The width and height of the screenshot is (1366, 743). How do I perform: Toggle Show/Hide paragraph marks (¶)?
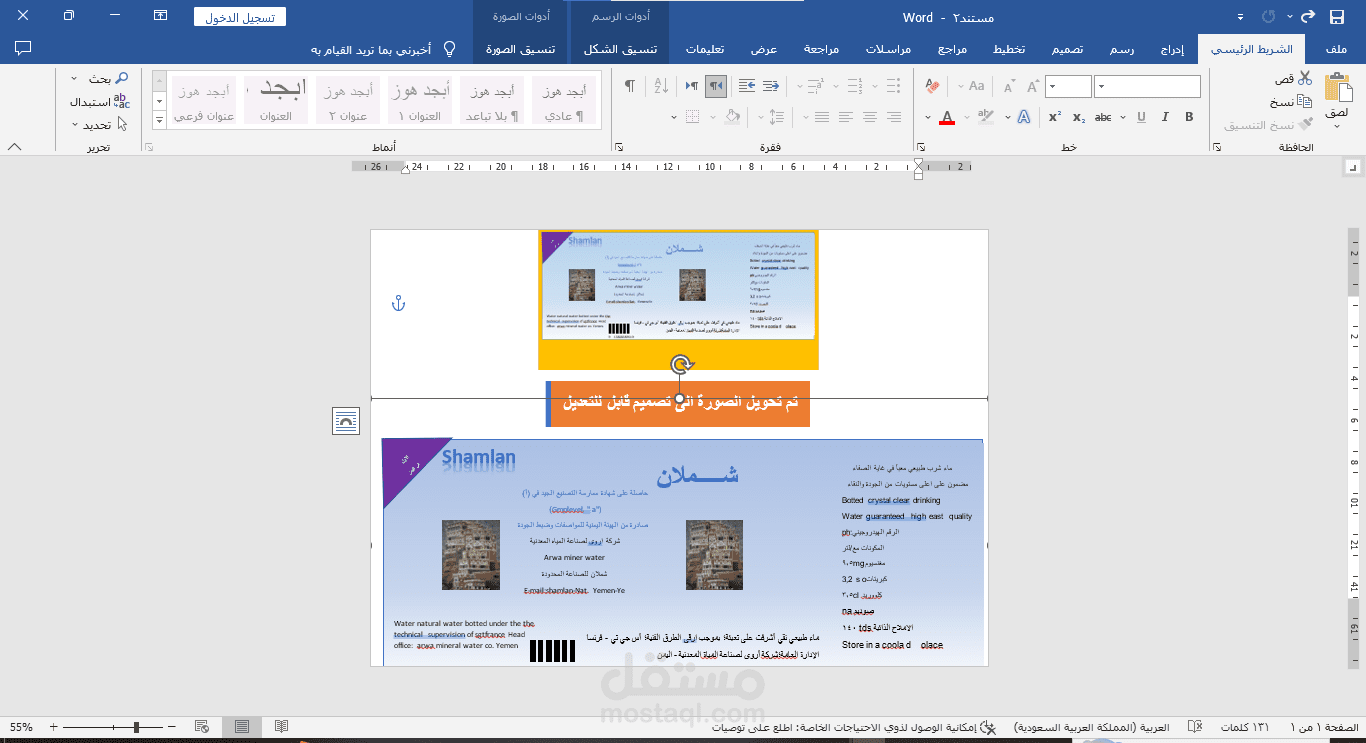pyautogui.click(x=630, y=87)
